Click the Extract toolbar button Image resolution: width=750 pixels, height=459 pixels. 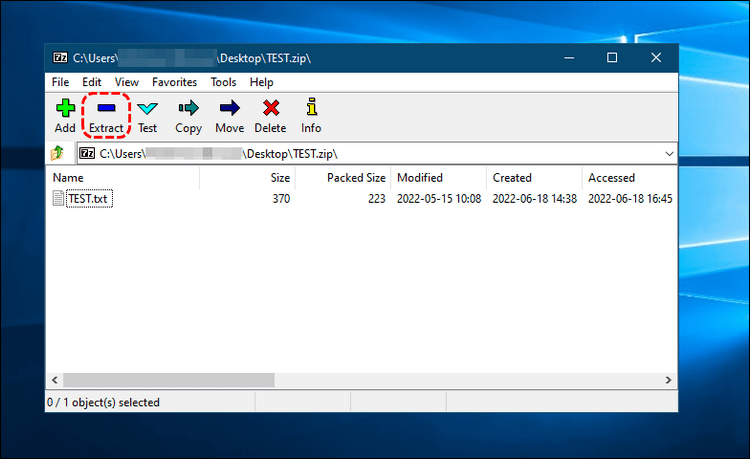[x=106, y=116]
